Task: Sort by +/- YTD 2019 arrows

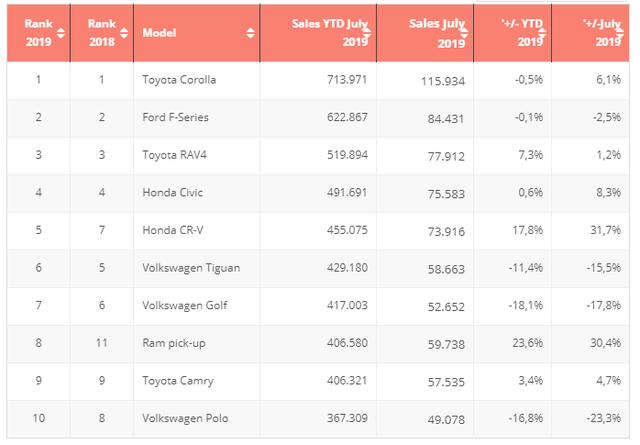Action: pos(542,33)
